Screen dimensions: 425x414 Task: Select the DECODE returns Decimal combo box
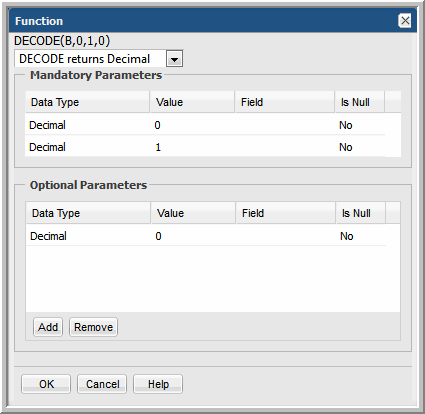pos(99,59)
